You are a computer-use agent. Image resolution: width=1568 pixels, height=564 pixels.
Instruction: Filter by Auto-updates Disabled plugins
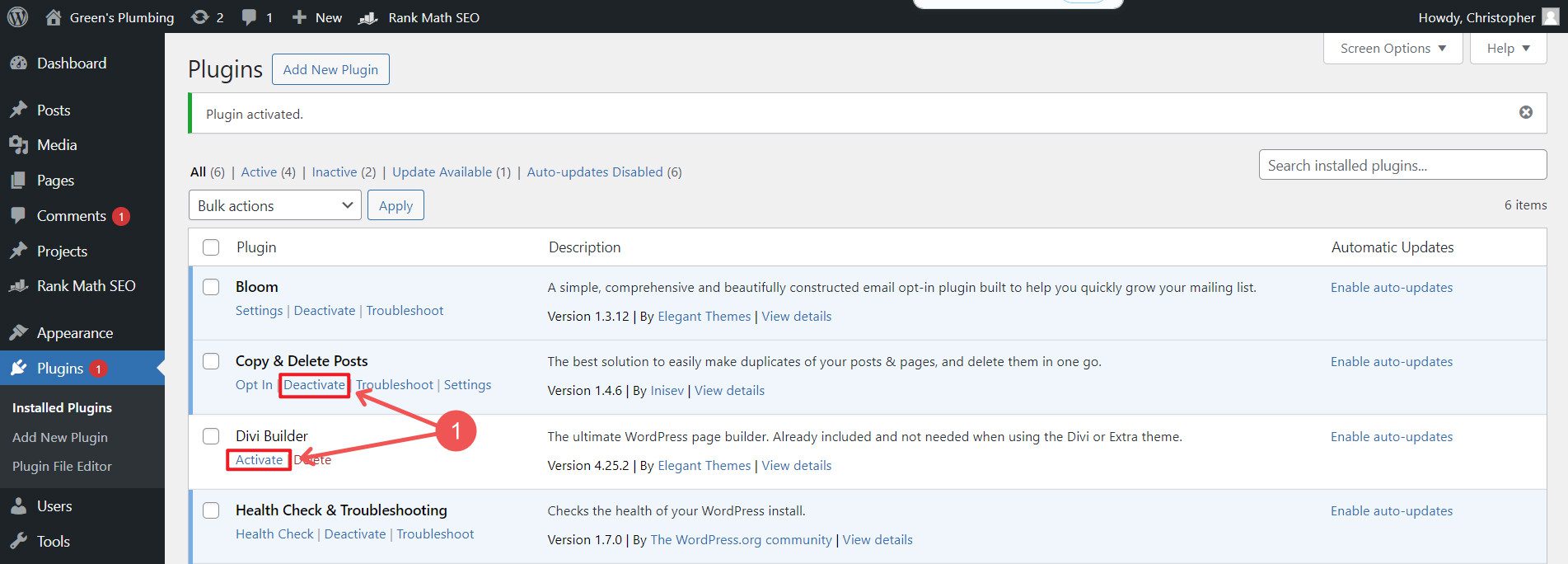[x=594, y=172]
